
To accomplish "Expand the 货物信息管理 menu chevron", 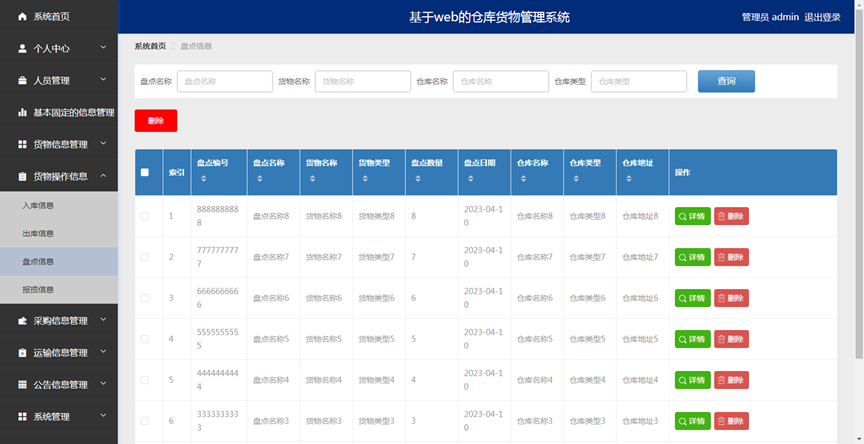I will tap(103, 144).
